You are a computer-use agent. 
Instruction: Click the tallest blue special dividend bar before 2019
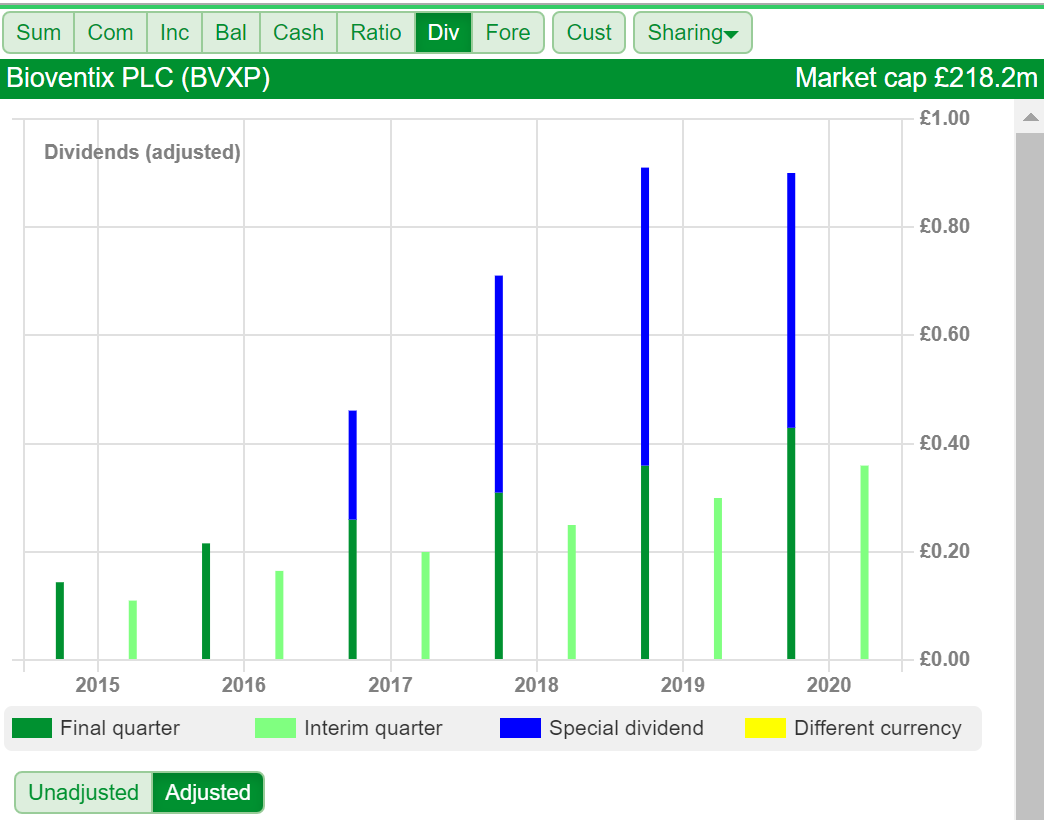(x=645, y=317)
